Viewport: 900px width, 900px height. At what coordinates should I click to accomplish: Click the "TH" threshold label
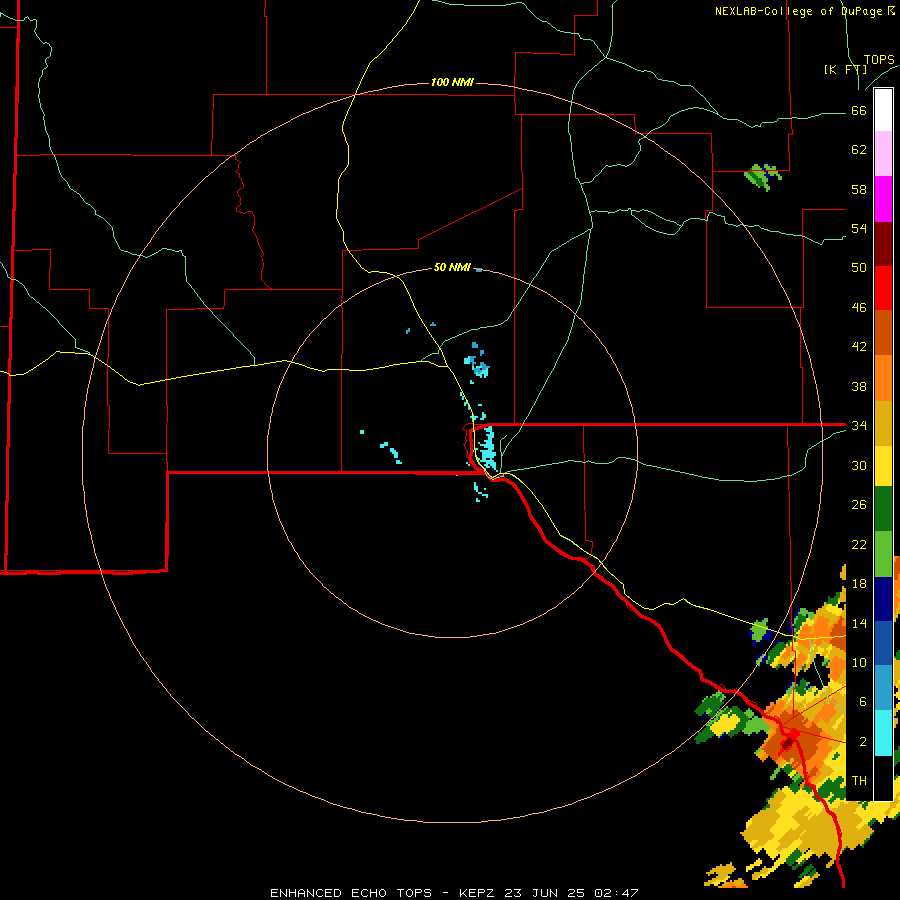pos(859,780)
